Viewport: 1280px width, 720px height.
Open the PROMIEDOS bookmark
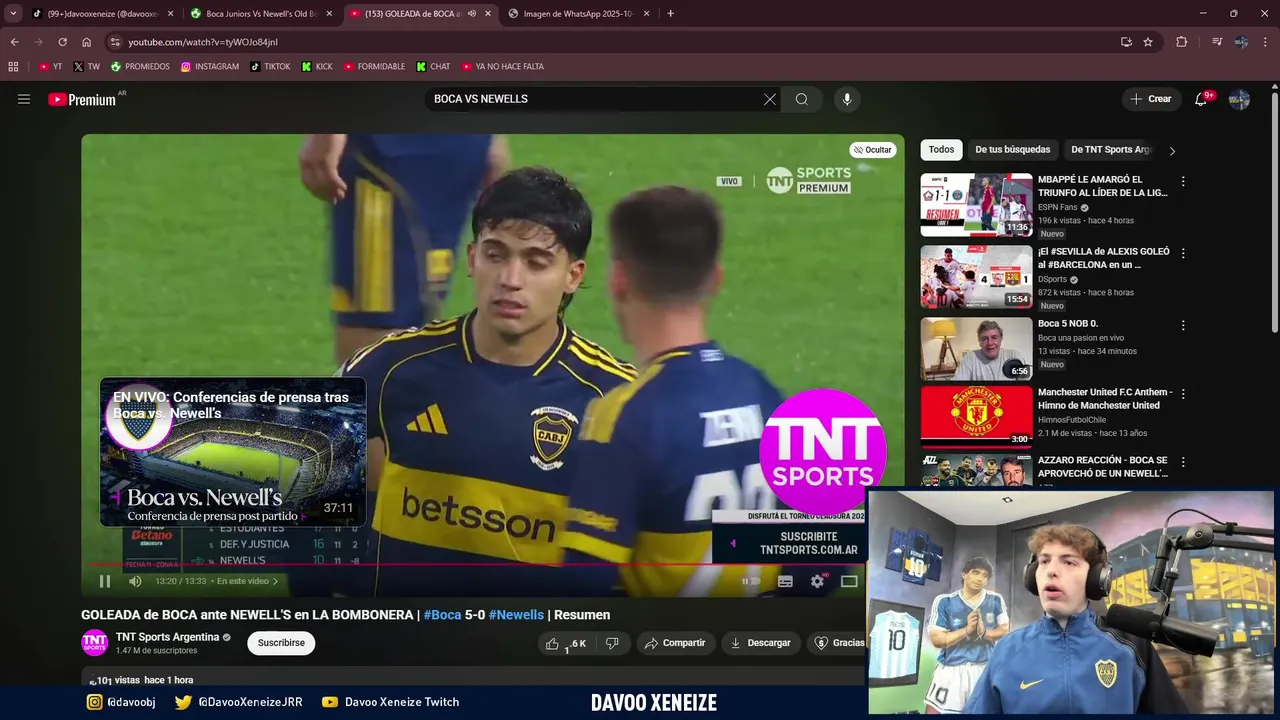(x=140, y=67)
